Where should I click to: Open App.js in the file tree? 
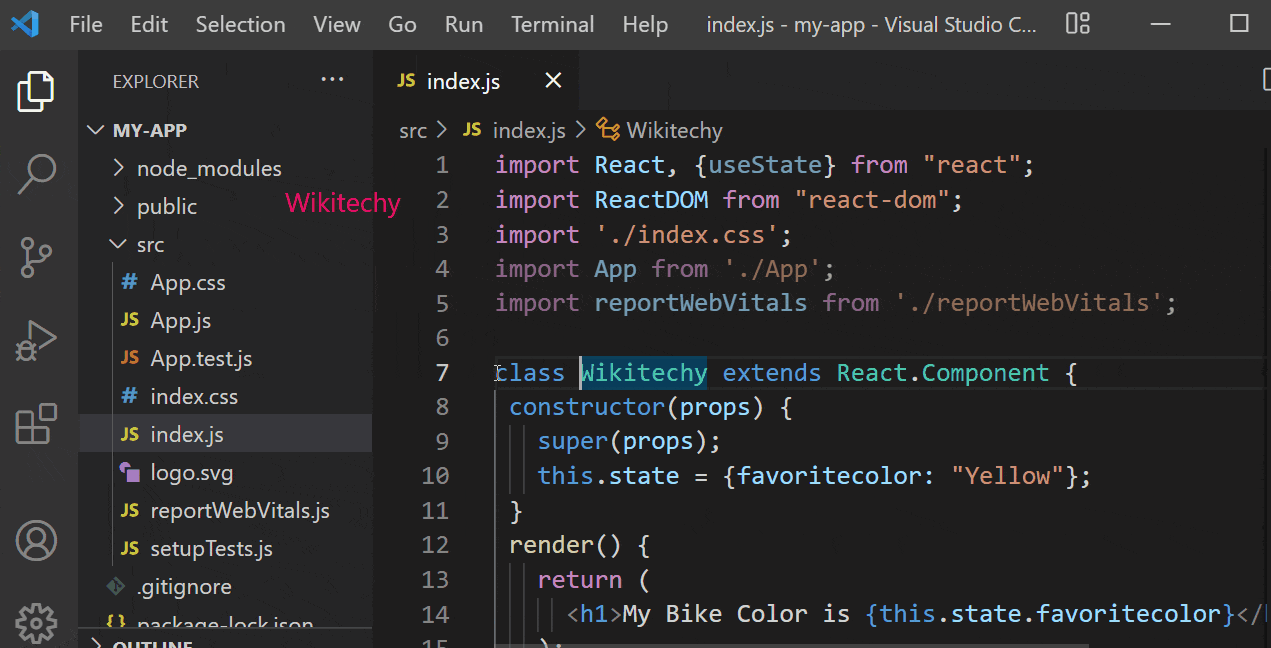(x=180, y=321)
